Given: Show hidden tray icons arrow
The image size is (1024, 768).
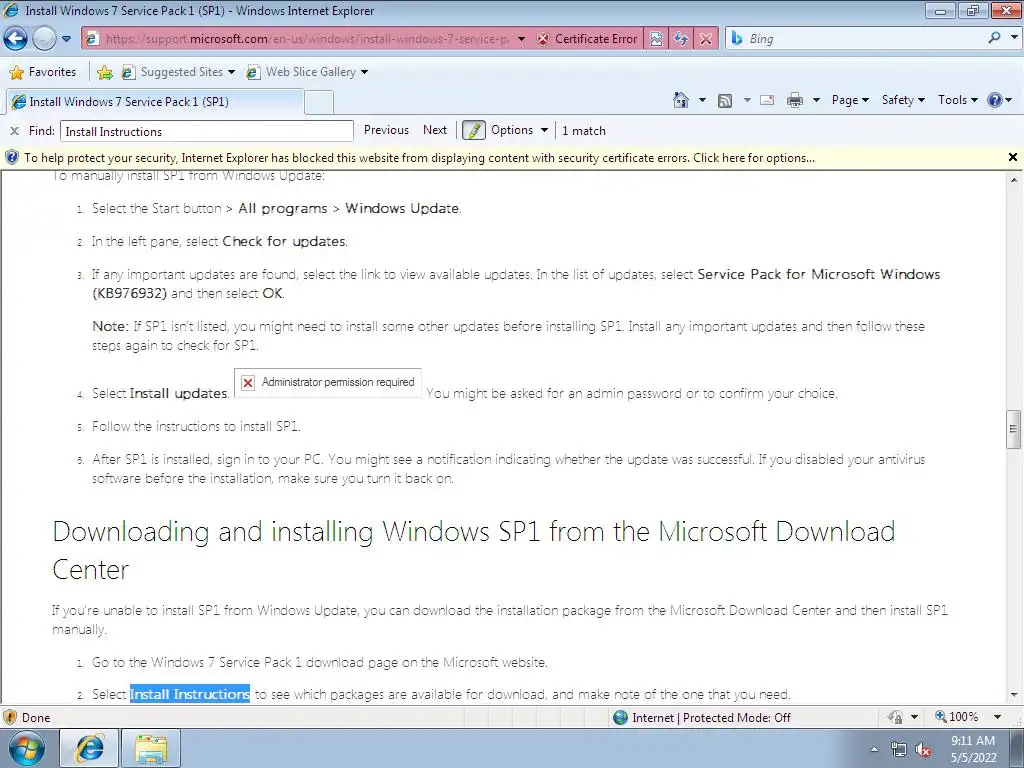Looking at the screenshot, I should (874, 749).
